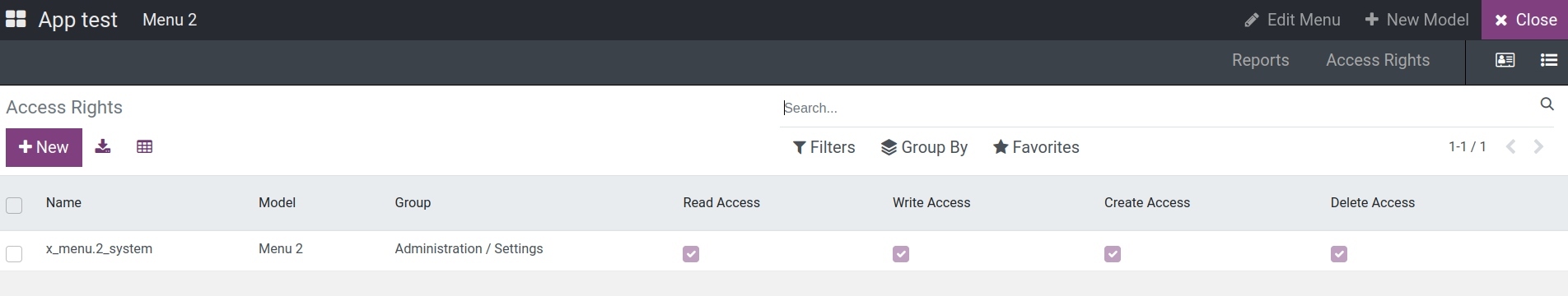Switch to list view icon

click(x=1548, y=60)
